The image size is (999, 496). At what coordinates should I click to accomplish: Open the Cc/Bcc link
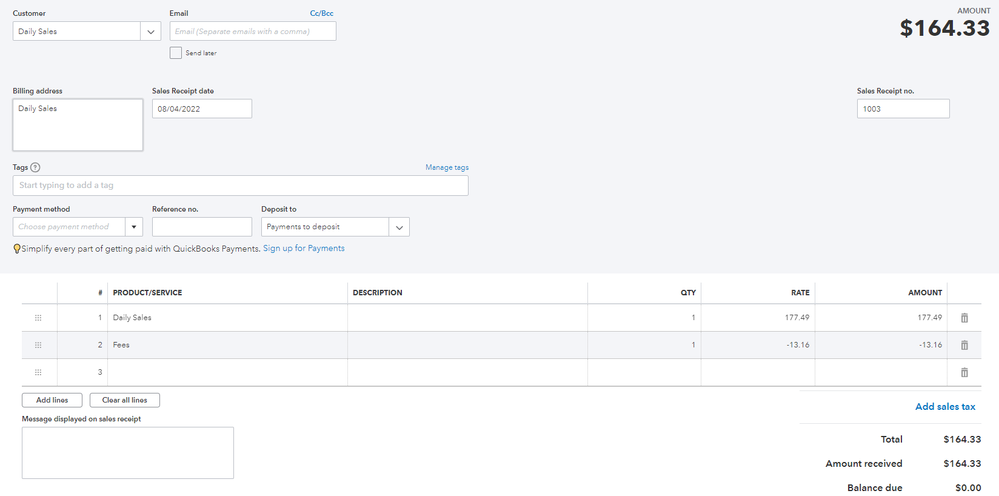pyautogui.click(x=321, y=13)
